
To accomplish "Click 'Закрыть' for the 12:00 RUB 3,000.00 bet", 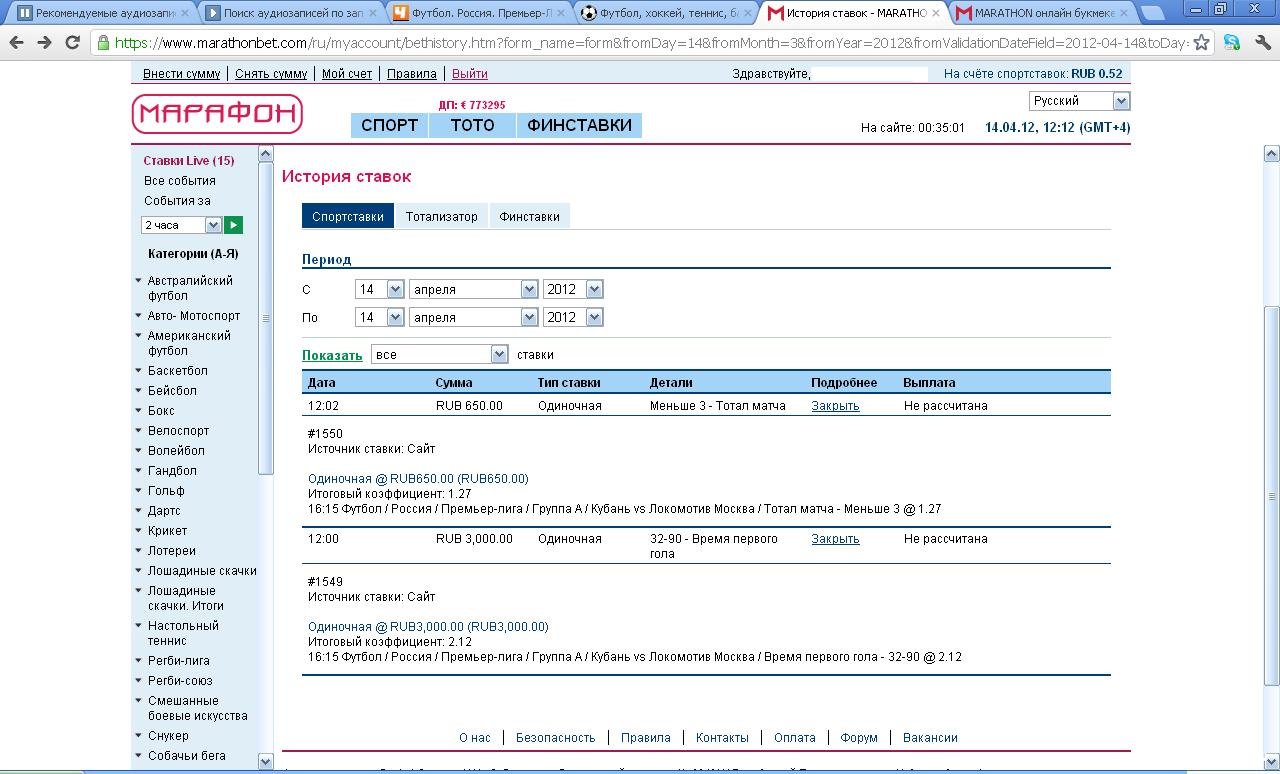I will [835, 539].
